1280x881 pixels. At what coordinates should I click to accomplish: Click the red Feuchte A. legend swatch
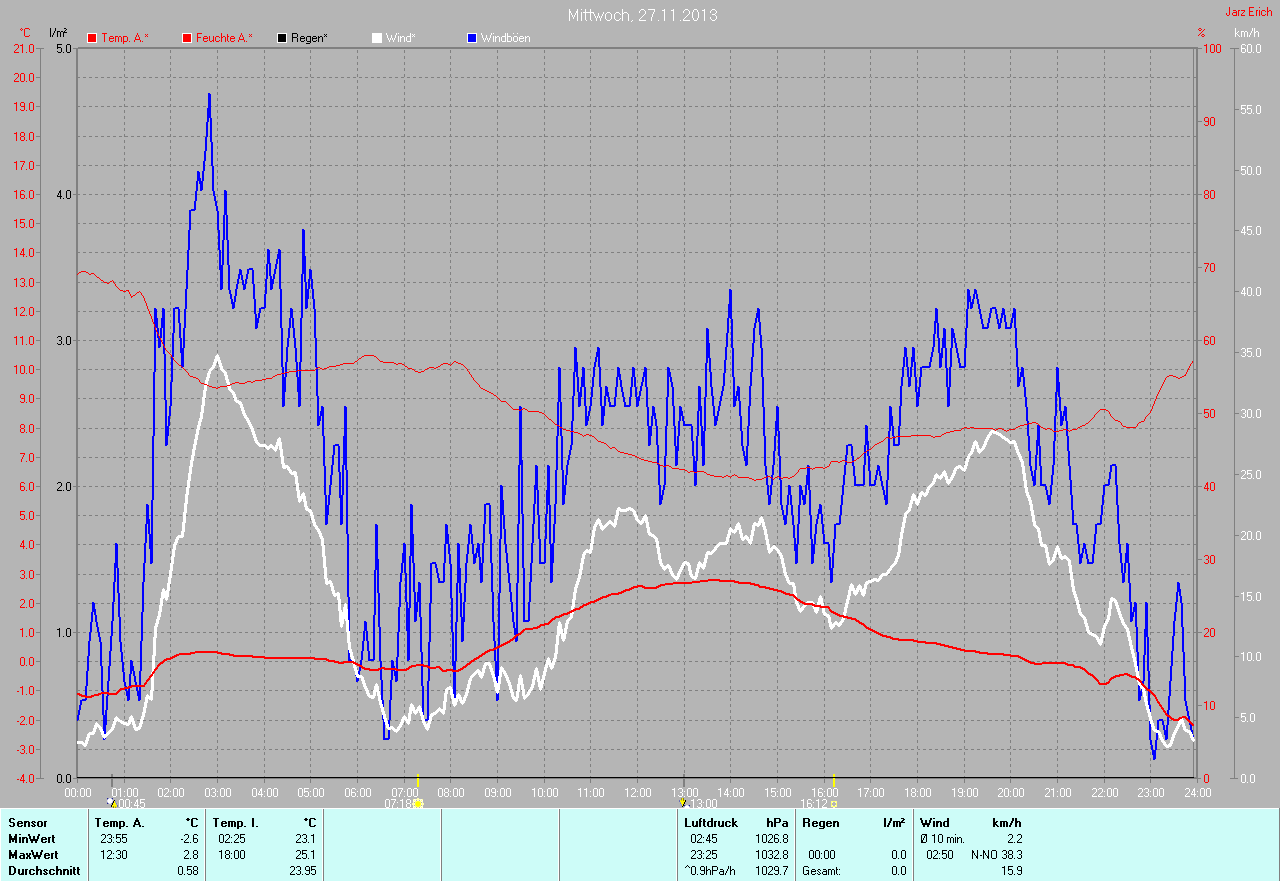click(187, 38)
